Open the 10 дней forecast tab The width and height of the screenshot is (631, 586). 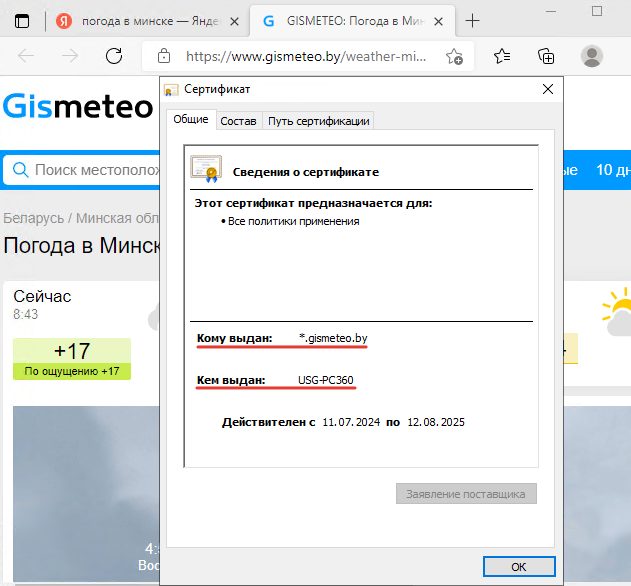tap(613, 170)
